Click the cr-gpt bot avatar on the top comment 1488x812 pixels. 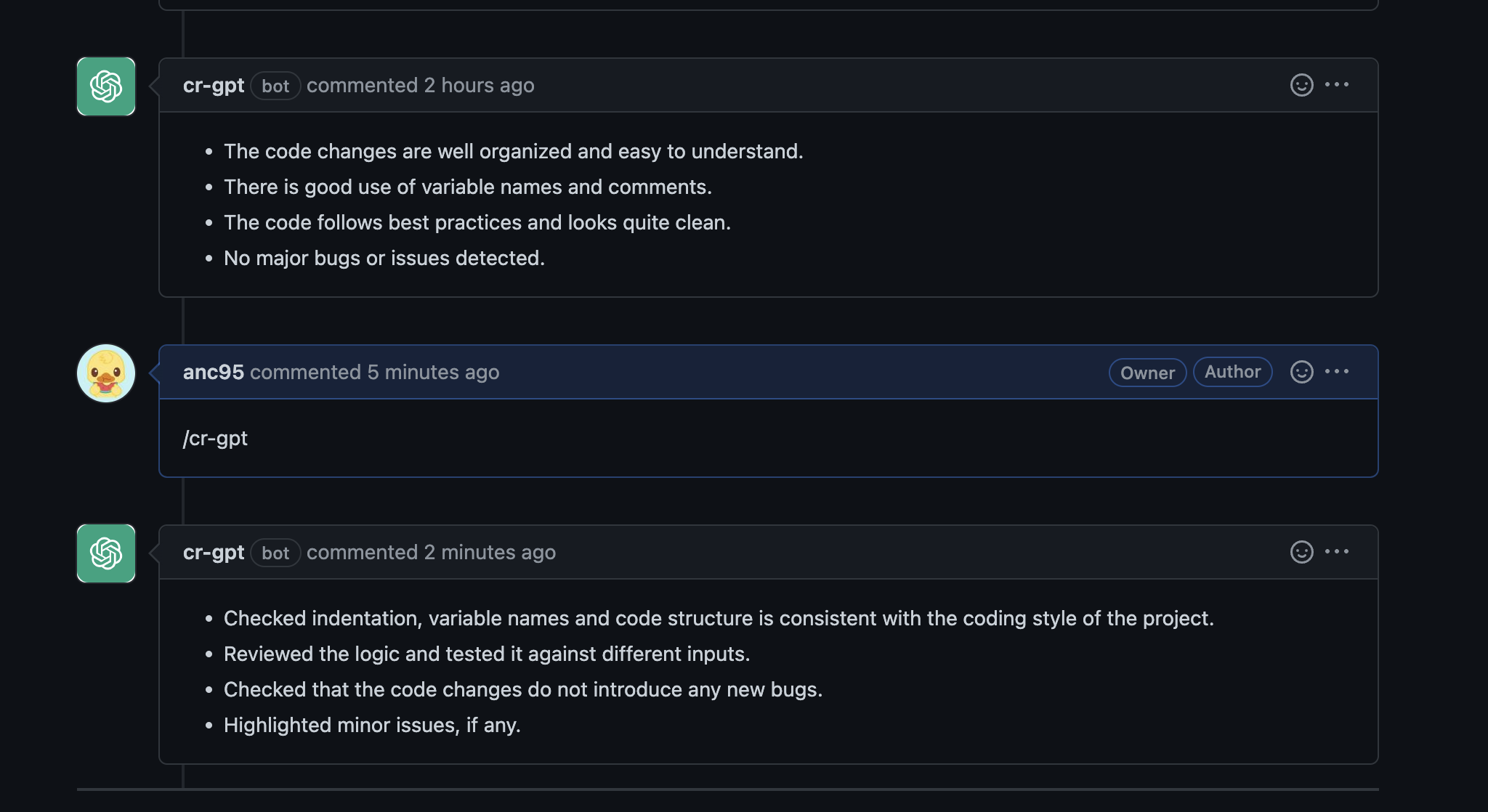tap(105, 86)
